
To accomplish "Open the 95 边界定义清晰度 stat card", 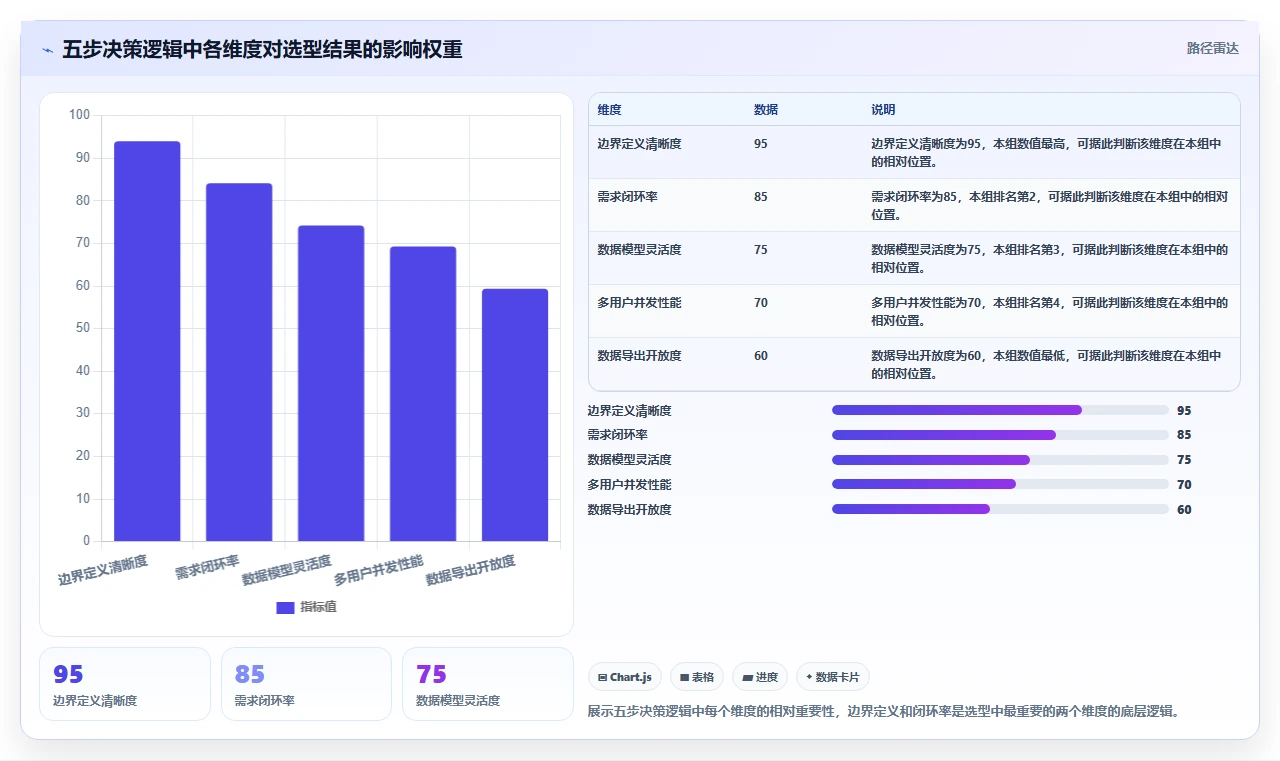I will pos(125,684).
